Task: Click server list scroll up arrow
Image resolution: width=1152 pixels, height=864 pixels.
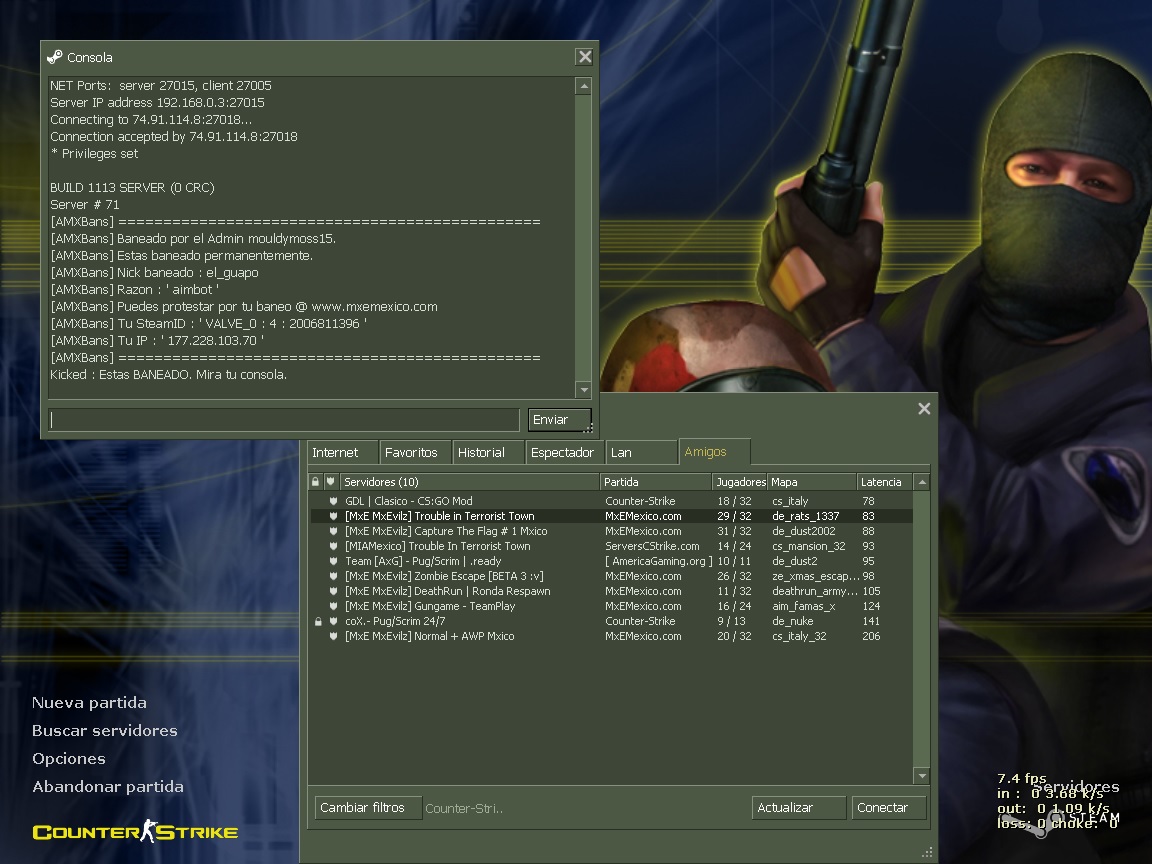Action: tap(922, 482)
